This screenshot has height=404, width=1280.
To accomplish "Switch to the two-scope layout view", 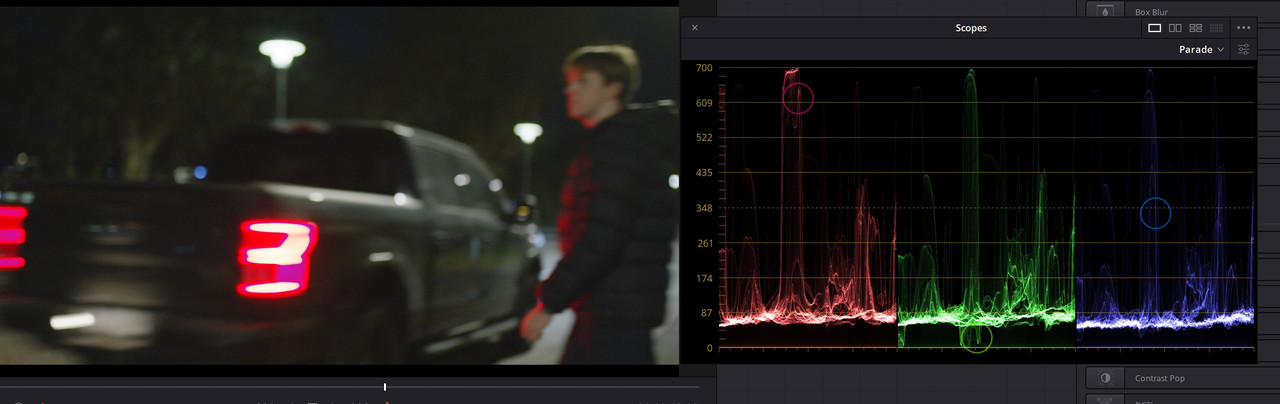I will (1175, 28).
